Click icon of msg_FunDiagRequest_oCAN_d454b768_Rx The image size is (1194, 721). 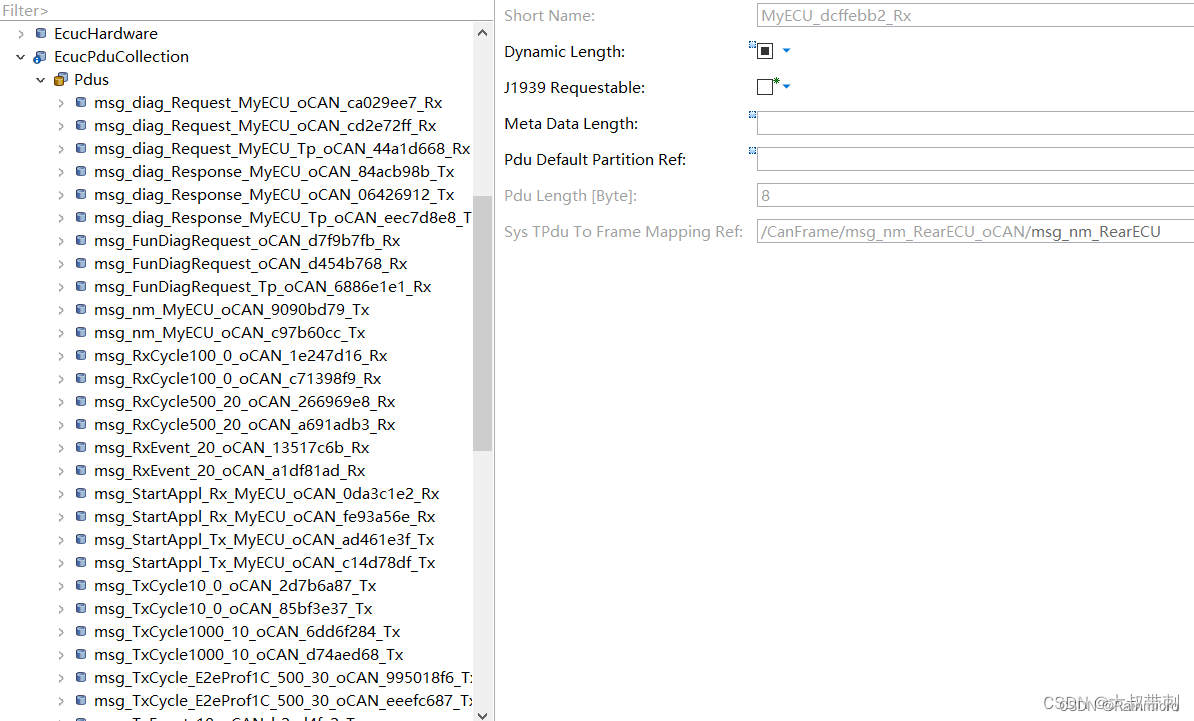tap(81, 263)
